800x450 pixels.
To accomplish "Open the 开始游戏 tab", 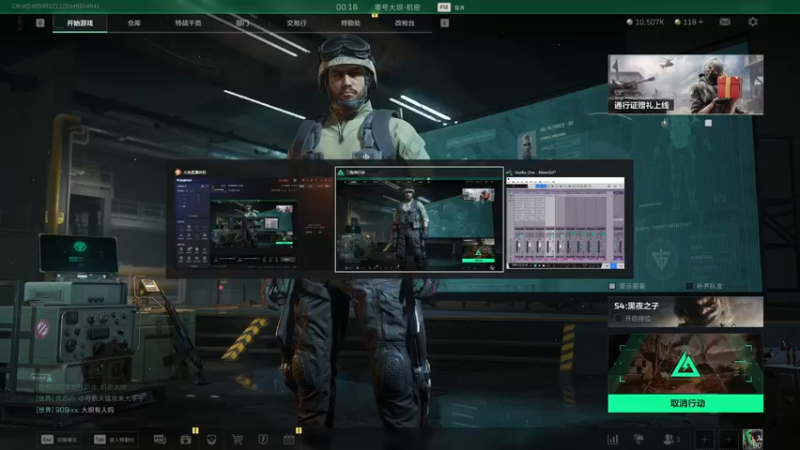I will click(x=80, y=23).
